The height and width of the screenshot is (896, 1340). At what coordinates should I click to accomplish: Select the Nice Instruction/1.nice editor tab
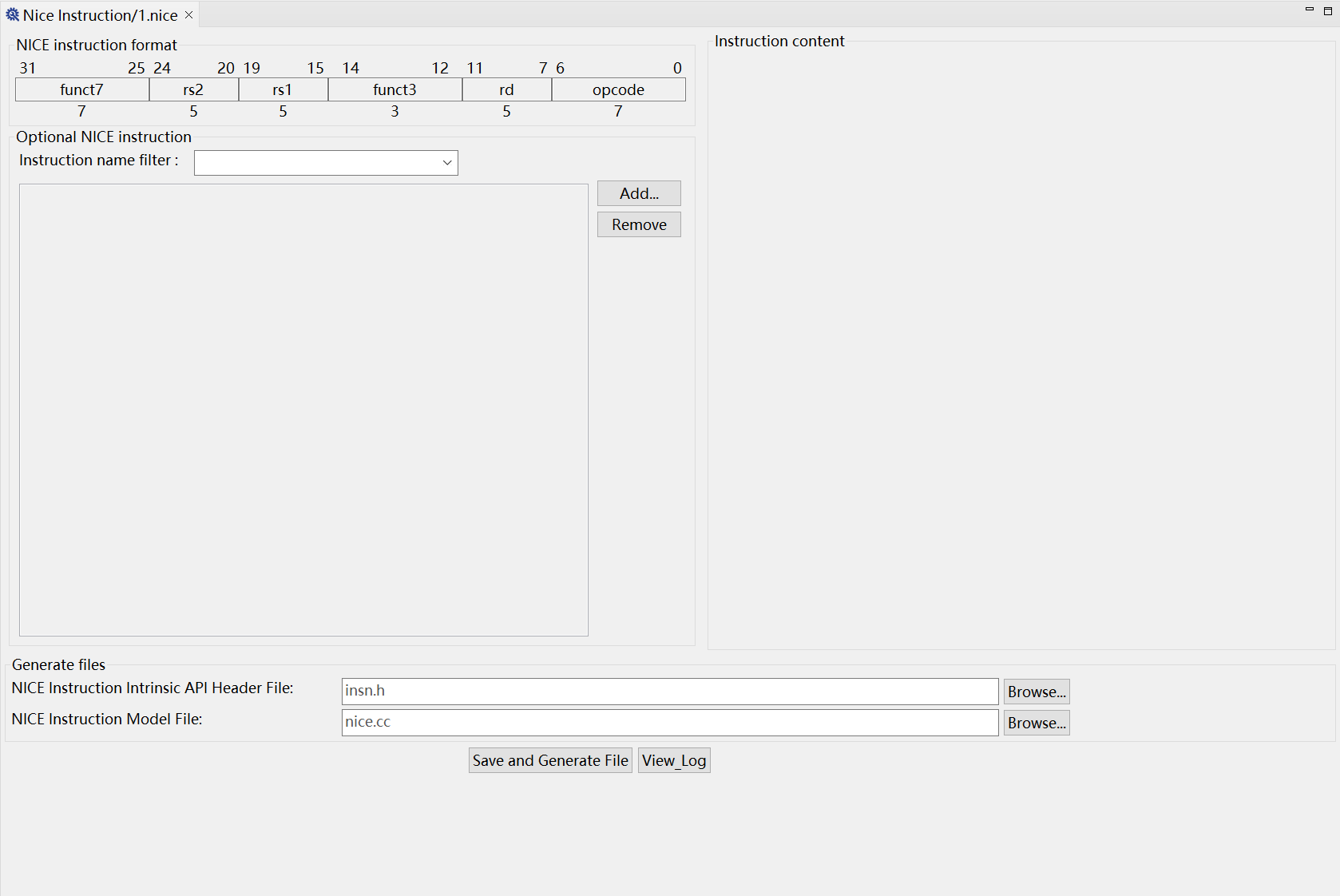100,15
